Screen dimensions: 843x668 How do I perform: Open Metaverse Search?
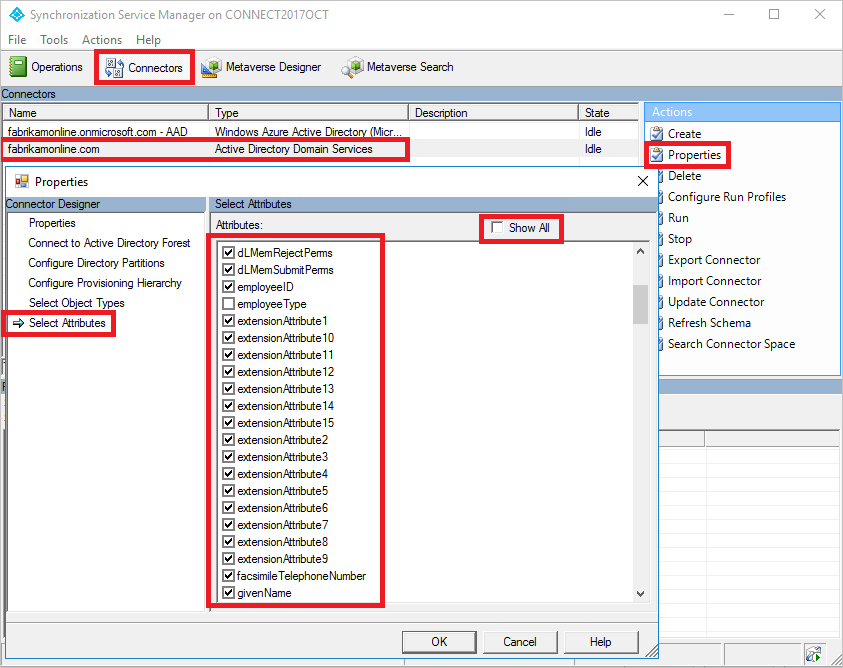[397, 67]
